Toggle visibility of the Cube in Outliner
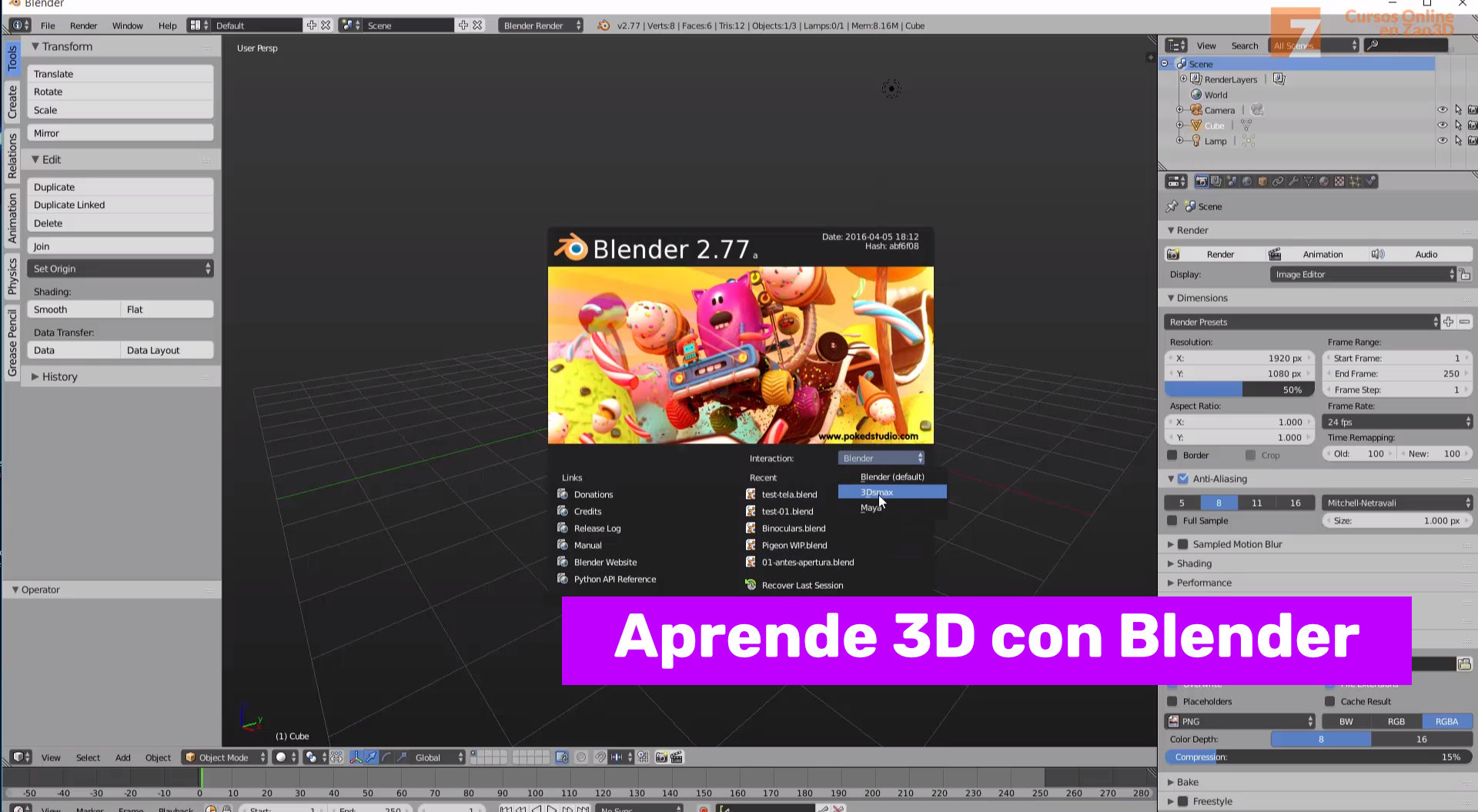 coord(1443,125)
